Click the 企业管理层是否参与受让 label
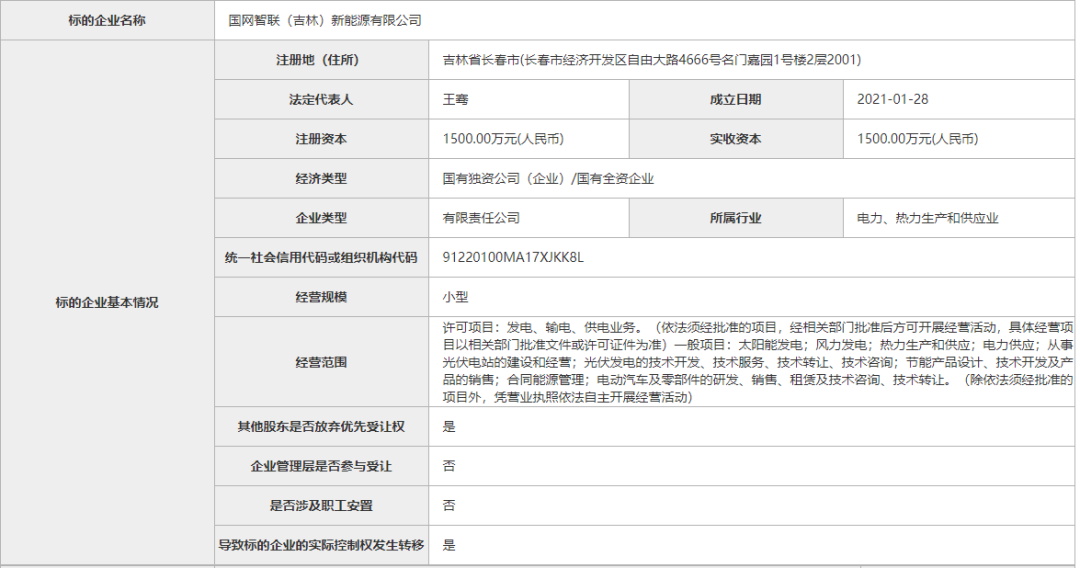Screen dimensions: 1080x568 pos(321,466)
